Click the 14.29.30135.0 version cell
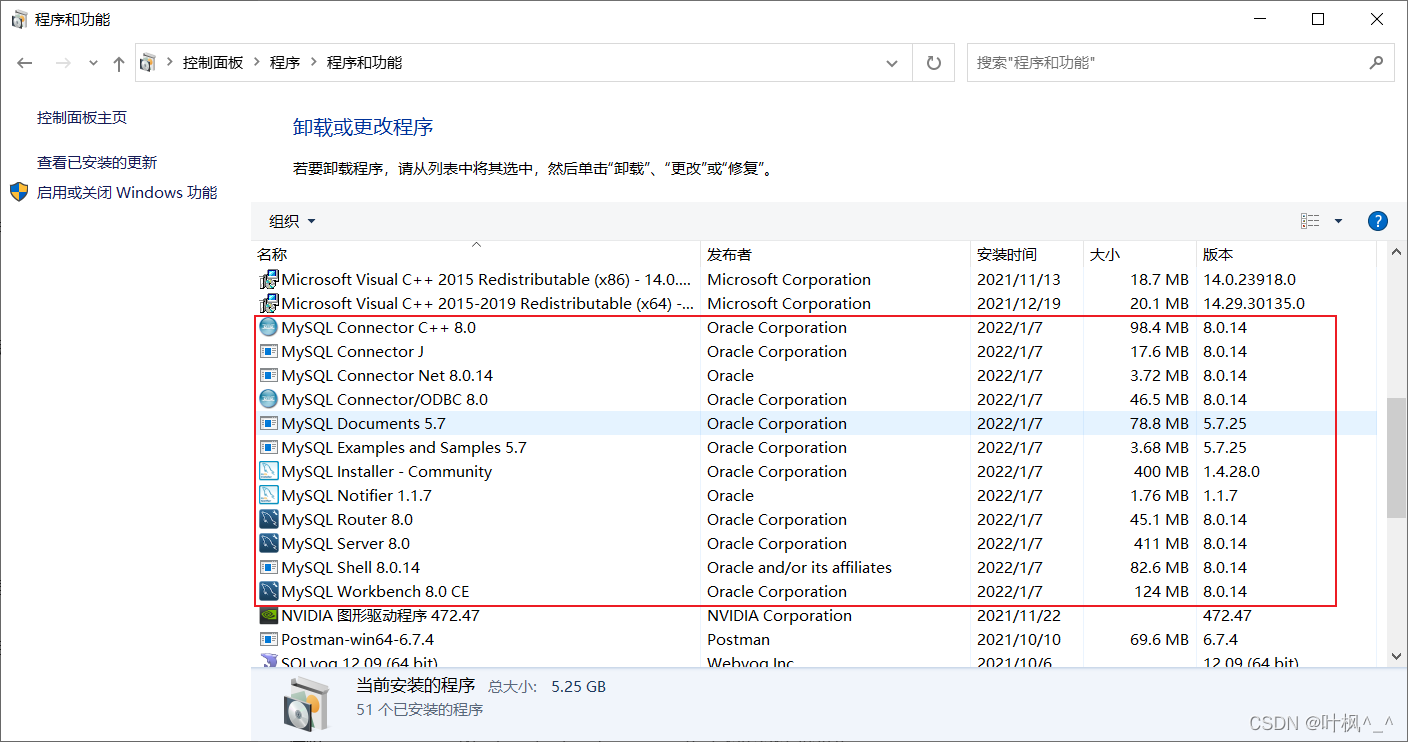1408x742 pixels. [x=1254, y=304]
